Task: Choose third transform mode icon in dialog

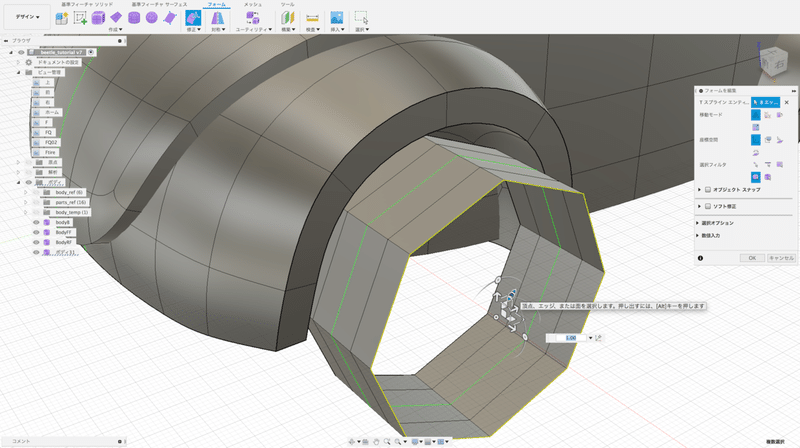Action: (x=780, y=115)
